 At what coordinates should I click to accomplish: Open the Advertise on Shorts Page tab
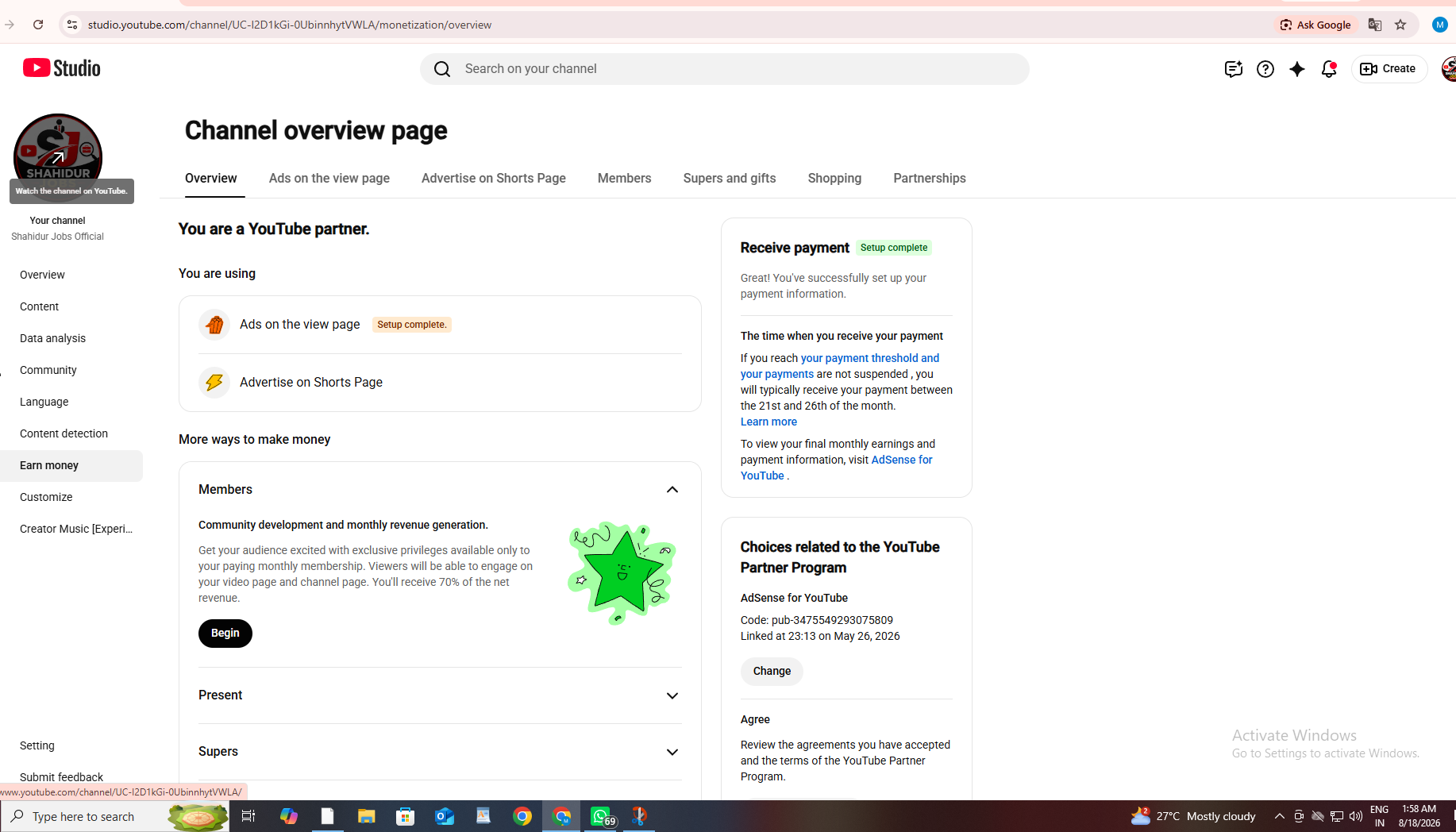494,179
